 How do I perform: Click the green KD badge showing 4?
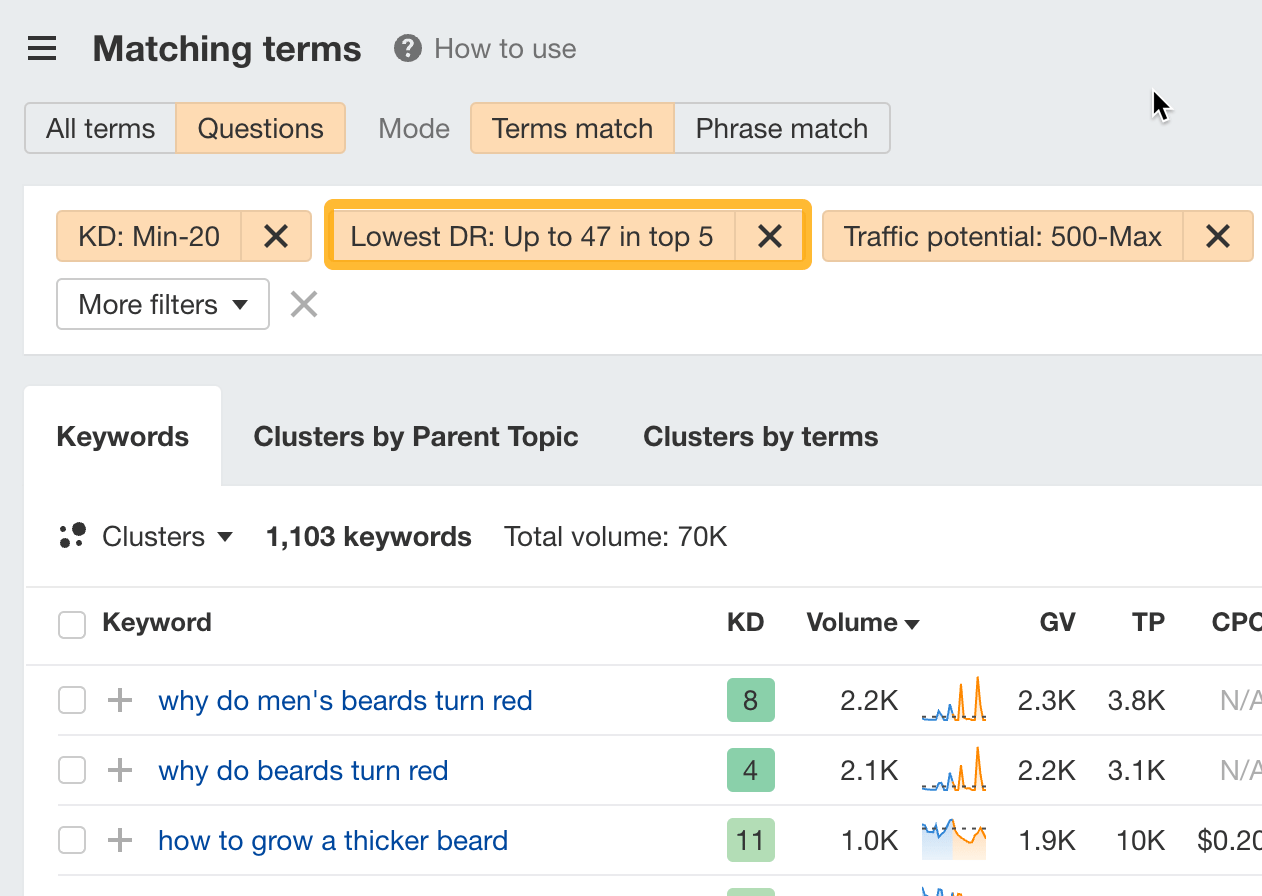(x=751, y=770)
